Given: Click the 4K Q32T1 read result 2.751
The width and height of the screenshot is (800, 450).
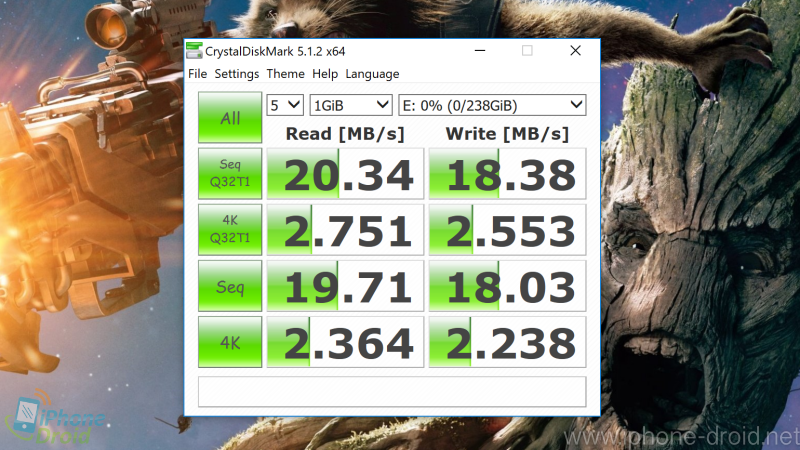Looking at the screenshot, I should point(345,230).
